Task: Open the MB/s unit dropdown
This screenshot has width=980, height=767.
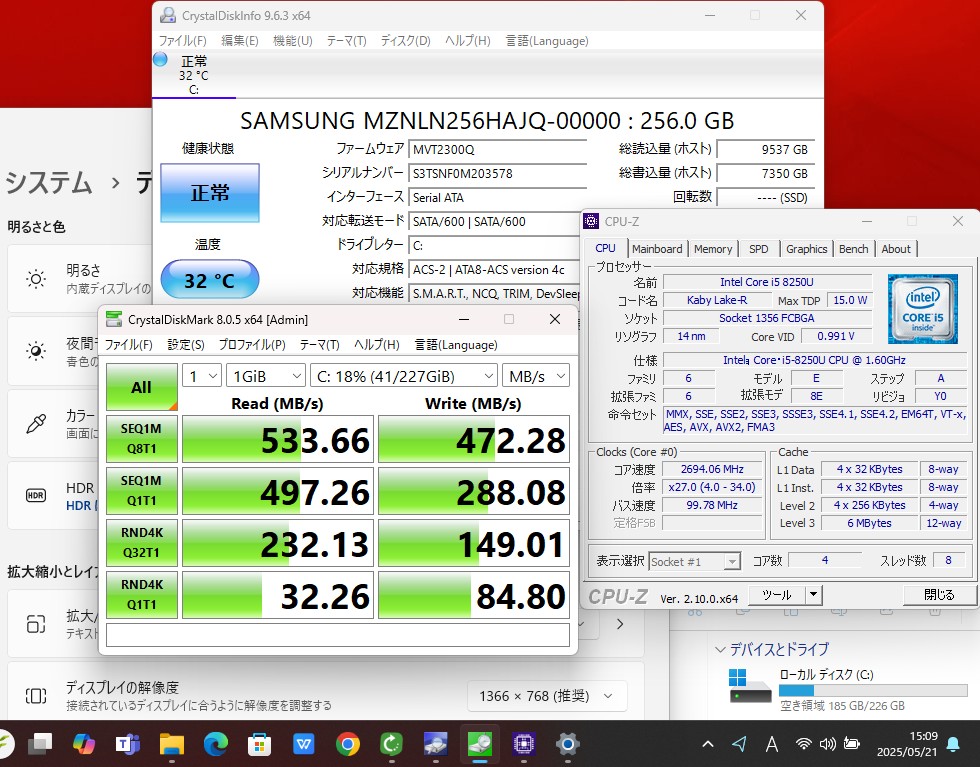Action: (536, 376)
